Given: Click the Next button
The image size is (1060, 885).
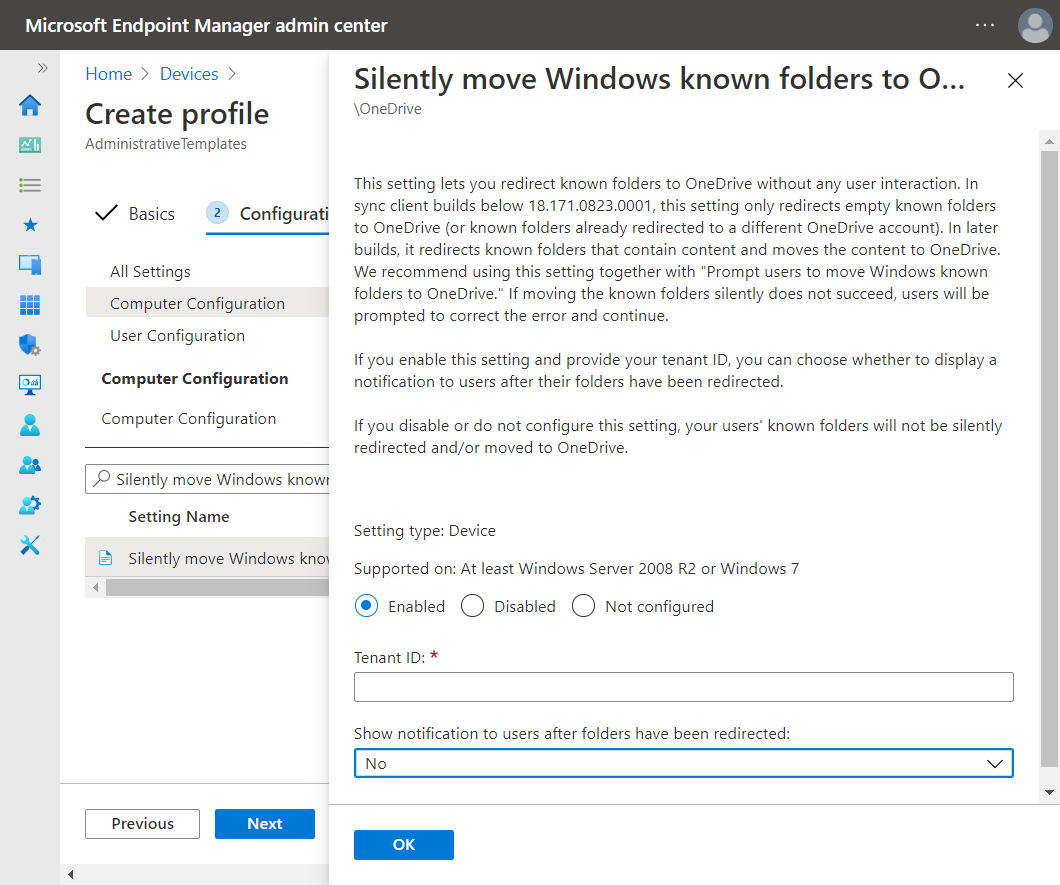Looking at the screenshot, I should (265, 823).
